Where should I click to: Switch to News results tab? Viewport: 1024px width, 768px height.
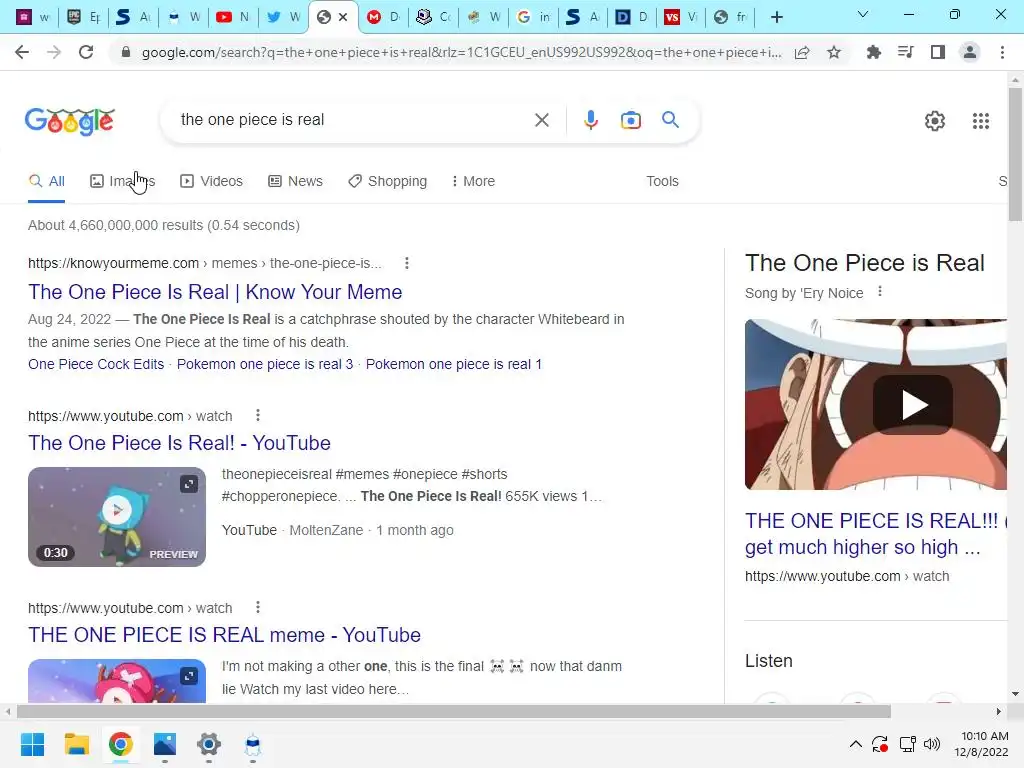(x=295, y=182)
